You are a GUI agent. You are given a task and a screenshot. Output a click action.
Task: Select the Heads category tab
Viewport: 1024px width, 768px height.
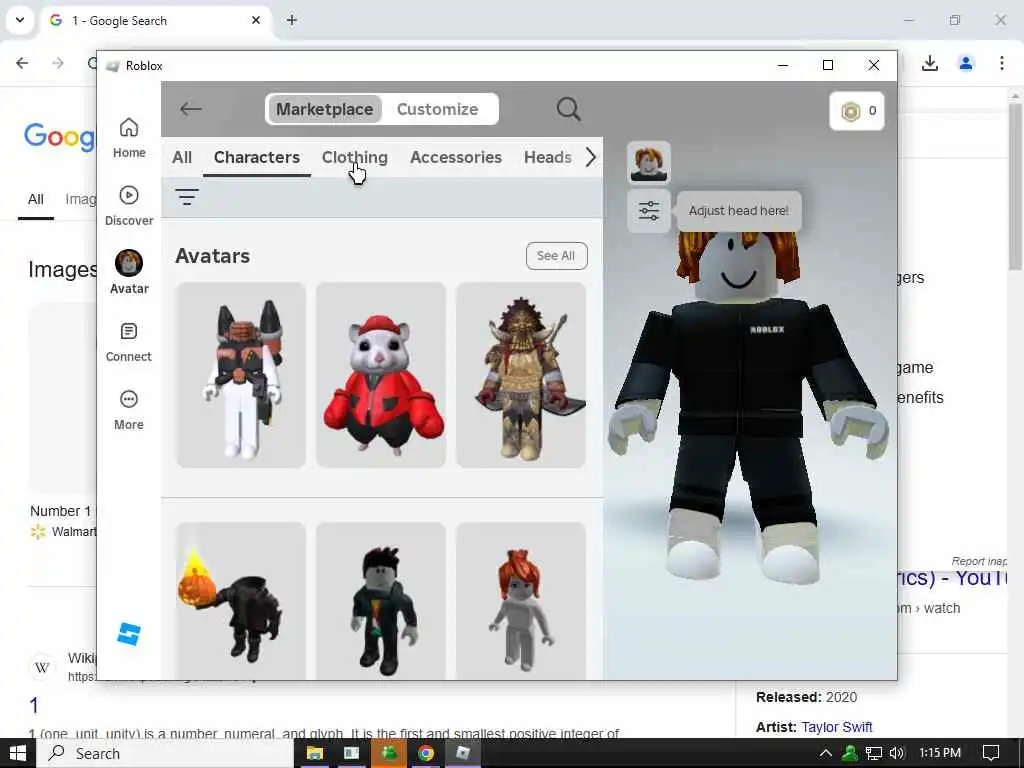[x=547, y=157]
